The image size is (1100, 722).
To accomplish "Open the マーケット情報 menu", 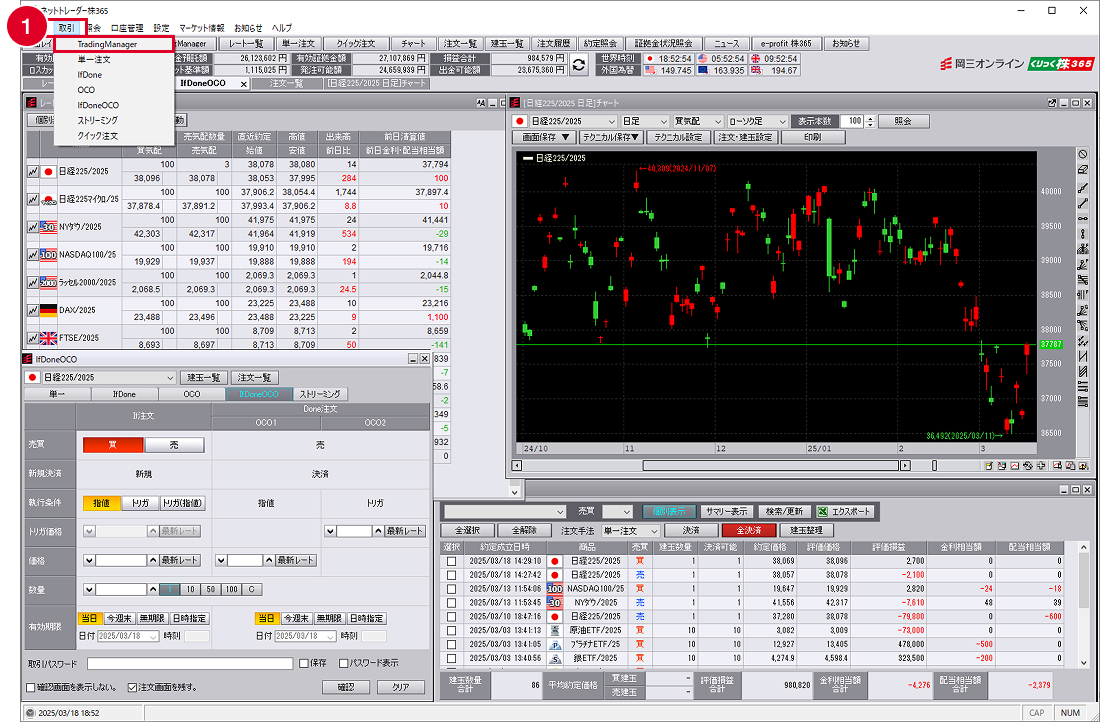I will pyautogui.click(x=201, y=28).
